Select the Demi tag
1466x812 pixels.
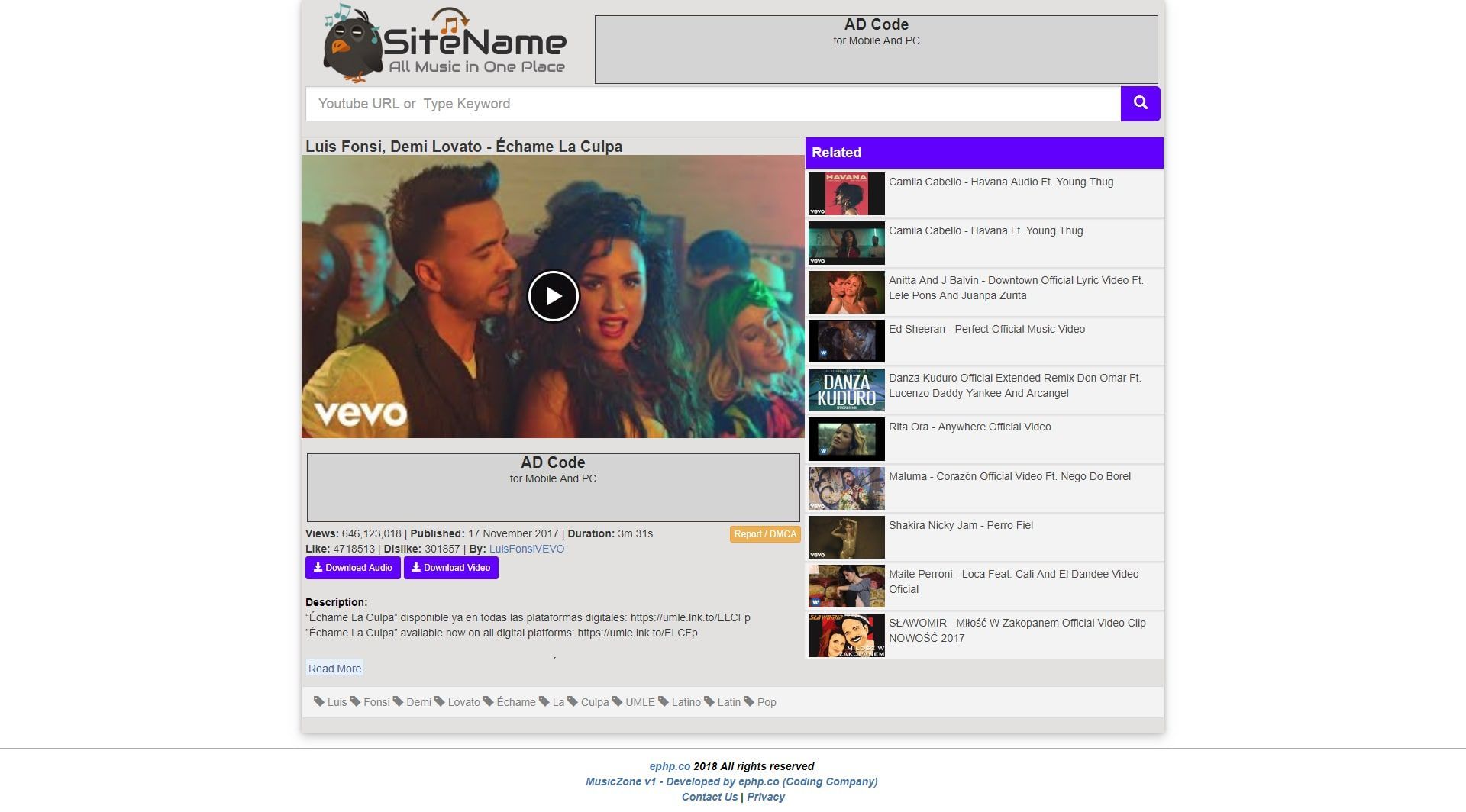point(418,702)
